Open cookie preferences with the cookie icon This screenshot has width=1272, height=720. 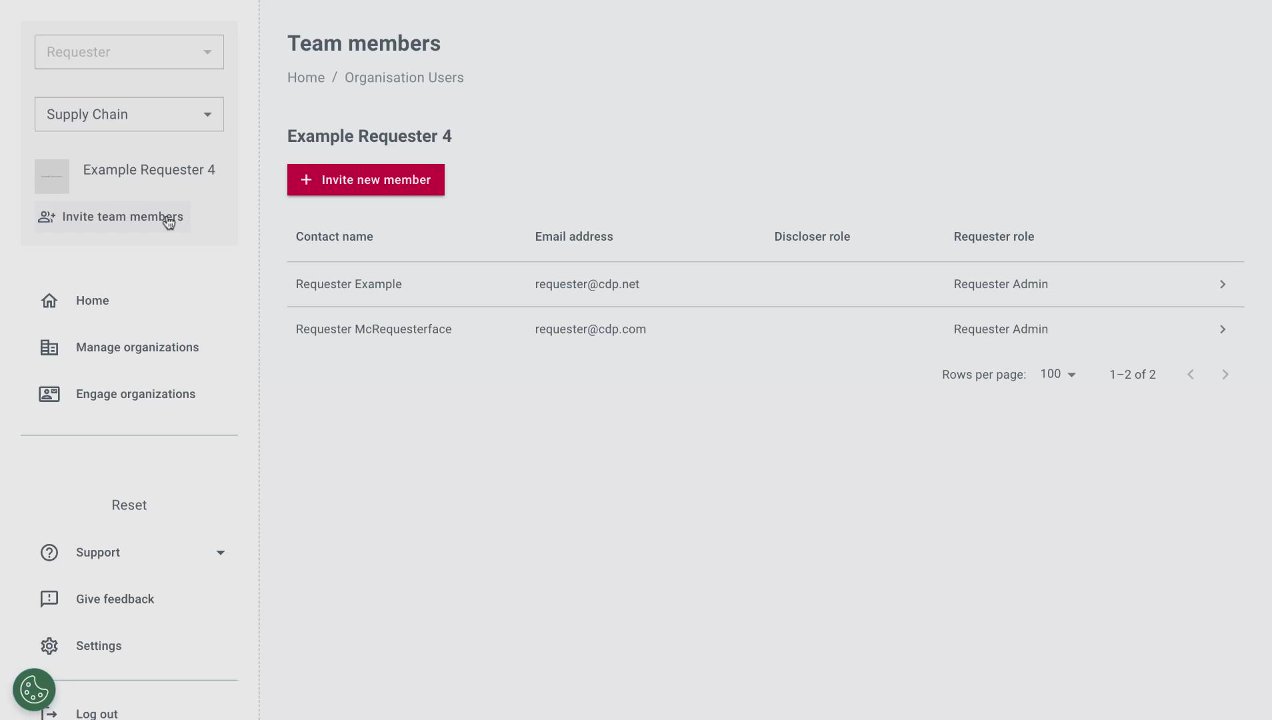pyautogui.click(x=34, y=690)
